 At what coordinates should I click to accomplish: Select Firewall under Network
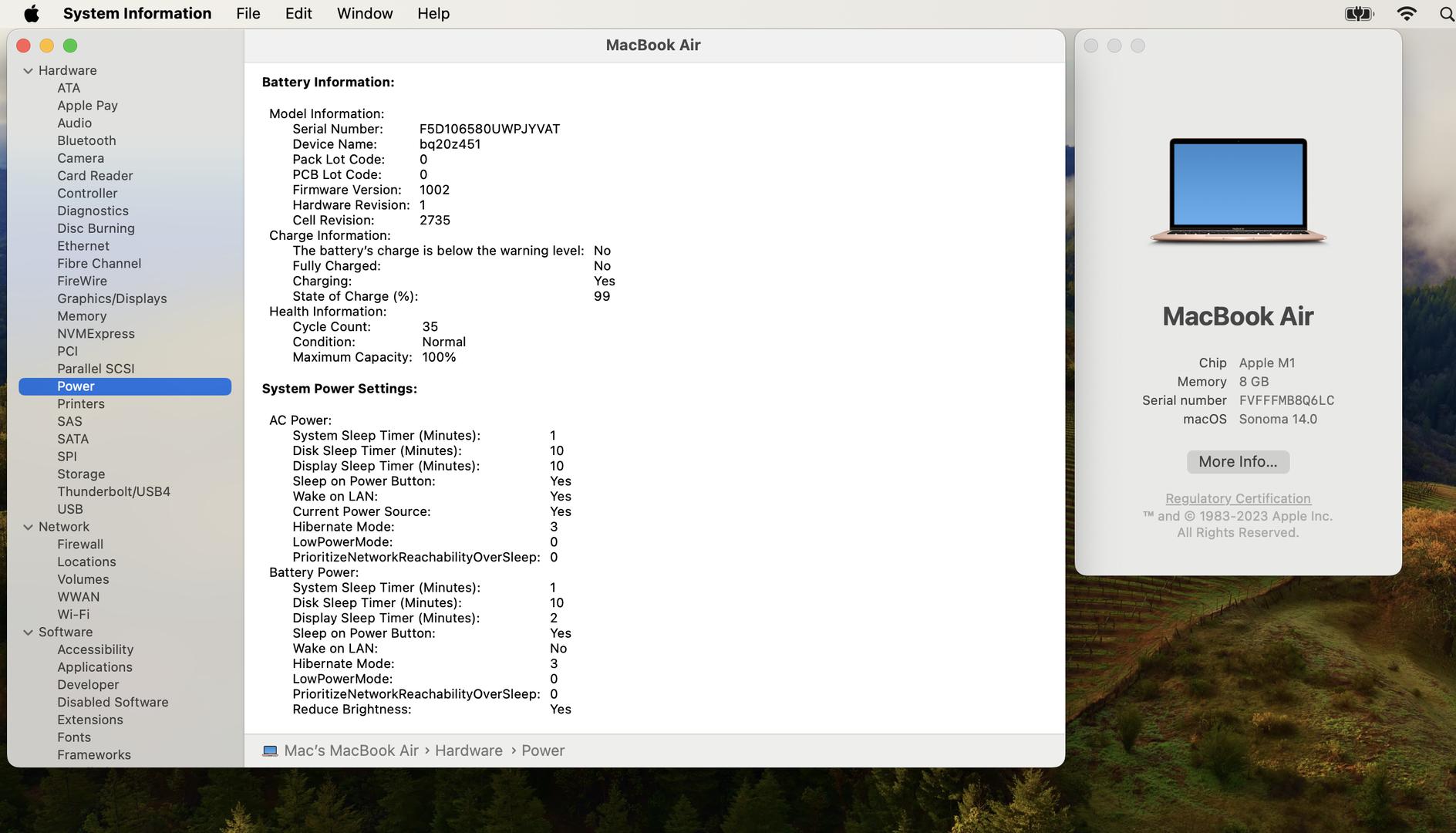click(80, 545)
